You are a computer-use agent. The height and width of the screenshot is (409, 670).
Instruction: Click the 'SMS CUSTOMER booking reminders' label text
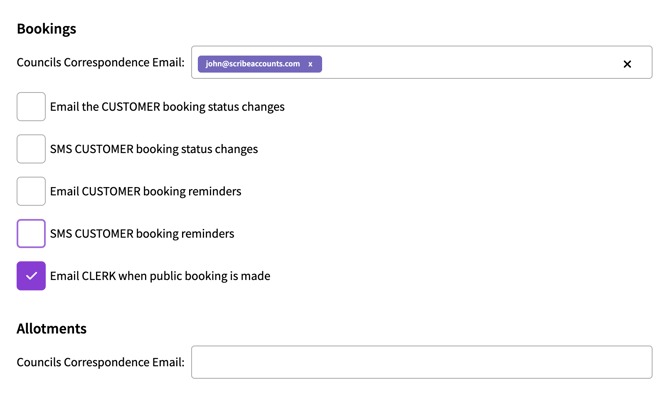click(x=142, y=234)
